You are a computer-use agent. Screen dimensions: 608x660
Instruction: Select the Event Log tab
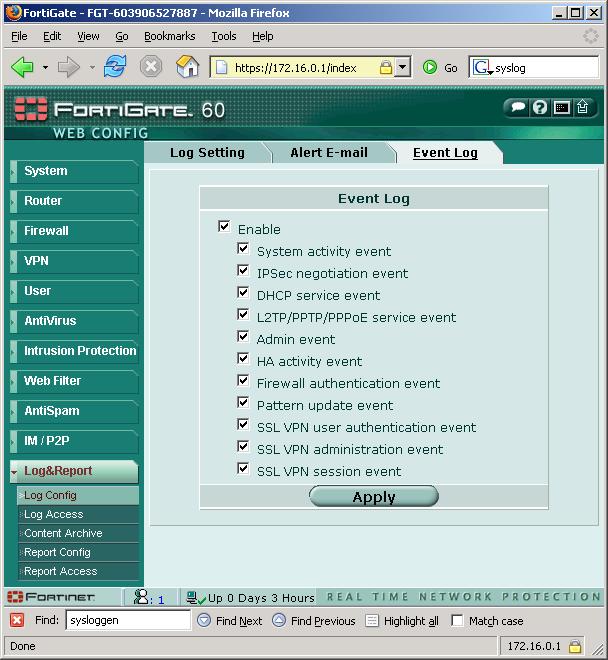click(x=445, y=152)
